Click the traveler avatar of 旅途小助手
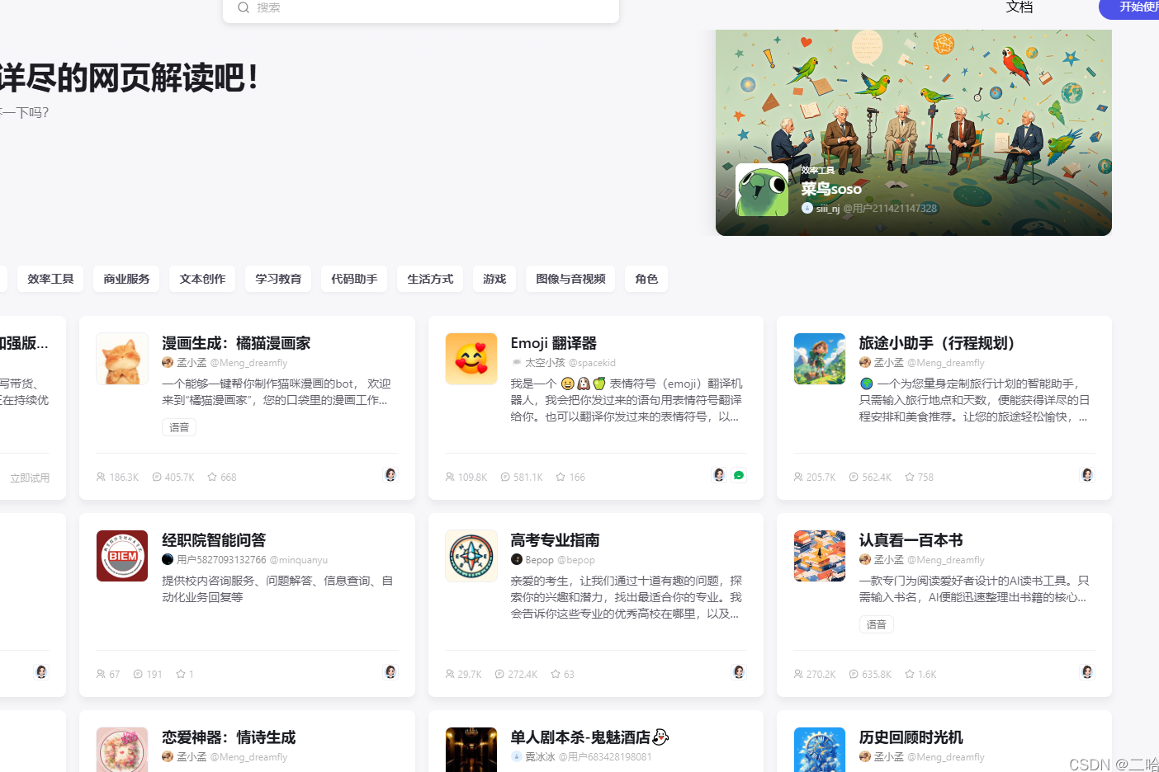The image size is (1159, 772). click(819, 359)
